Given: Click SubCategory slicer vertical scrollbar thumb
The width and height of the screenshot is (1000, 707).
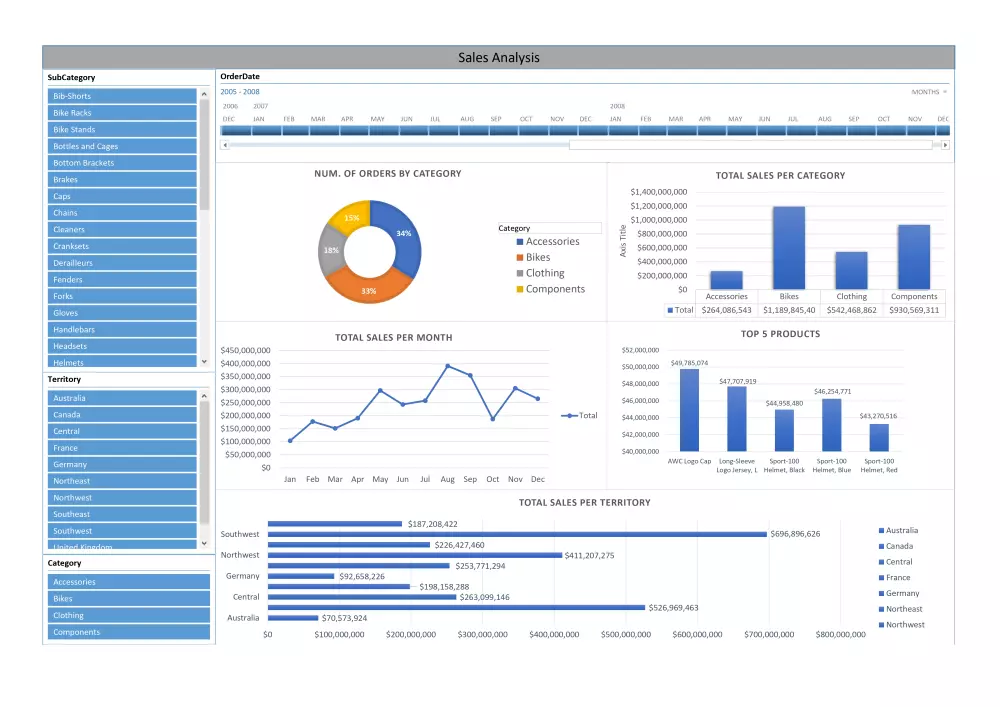Looking at the screenshot, I should click(204, 155).
